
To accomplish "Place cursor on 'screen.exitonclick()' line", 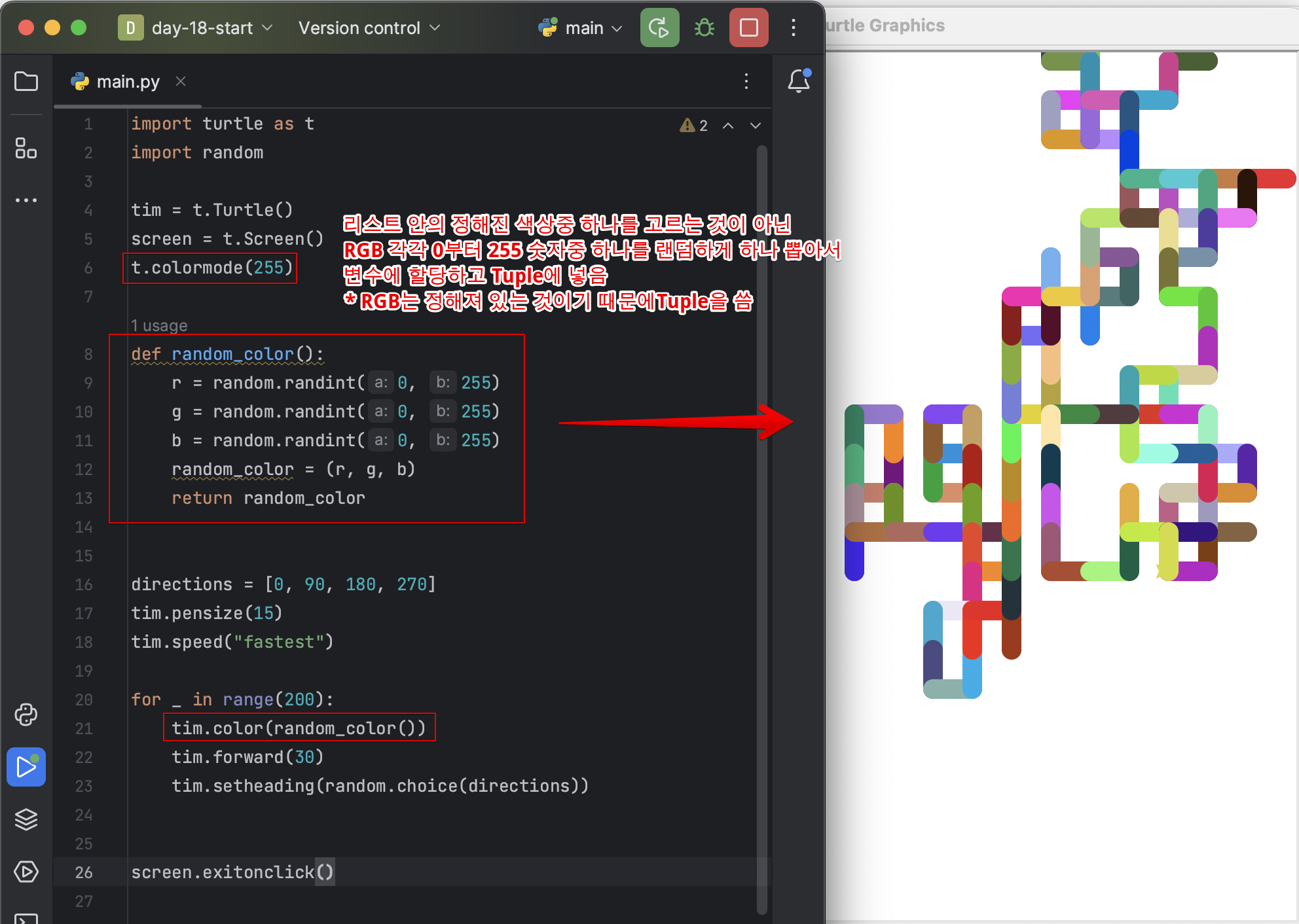I will [x=232, y=872].
